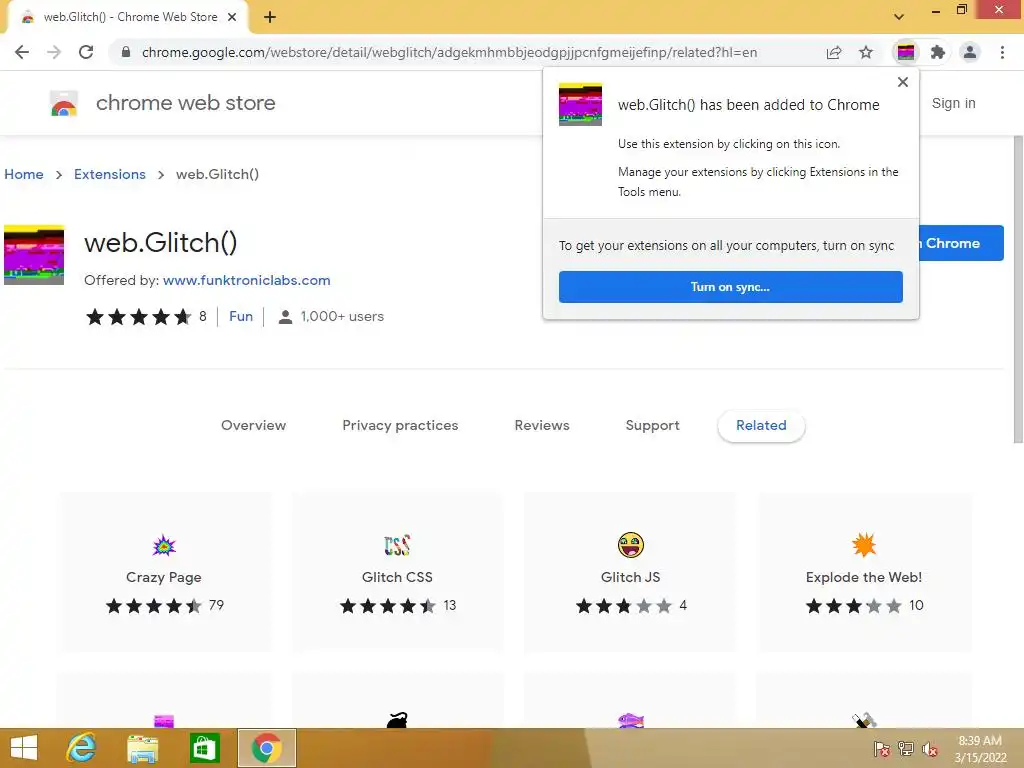Click Chrome icon in taskbar

point(266,748)
